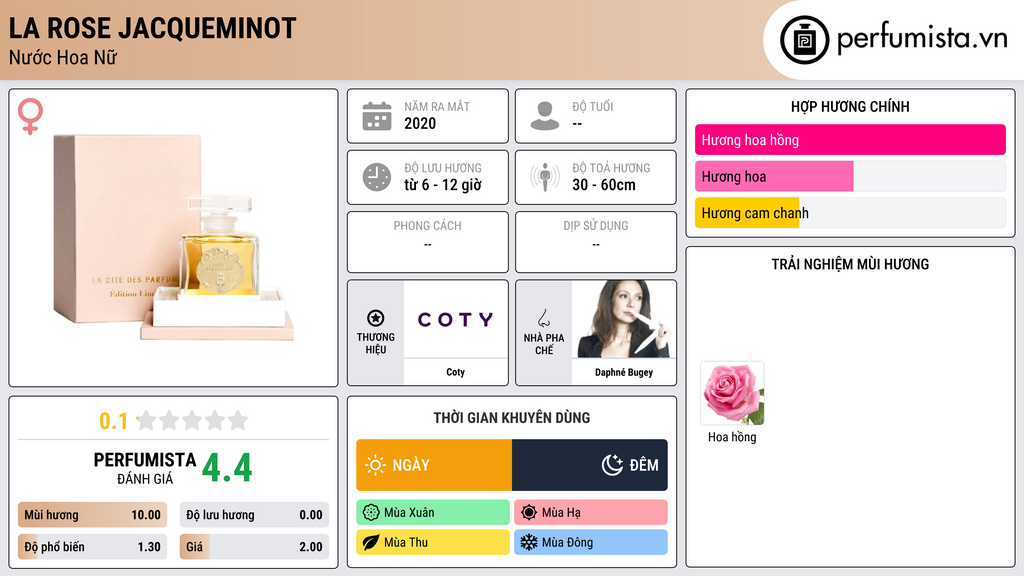
Task: Click the 2020 release year value
Action: point(420,123)
